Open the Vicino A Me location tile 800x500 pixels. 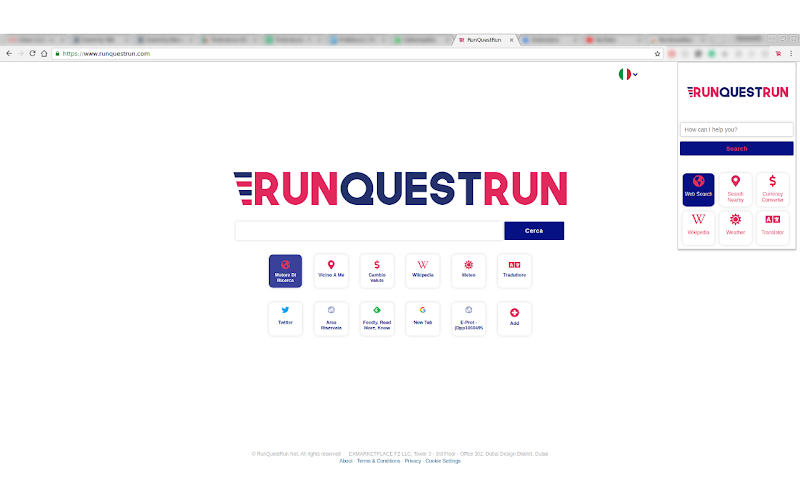pos(331,271)
